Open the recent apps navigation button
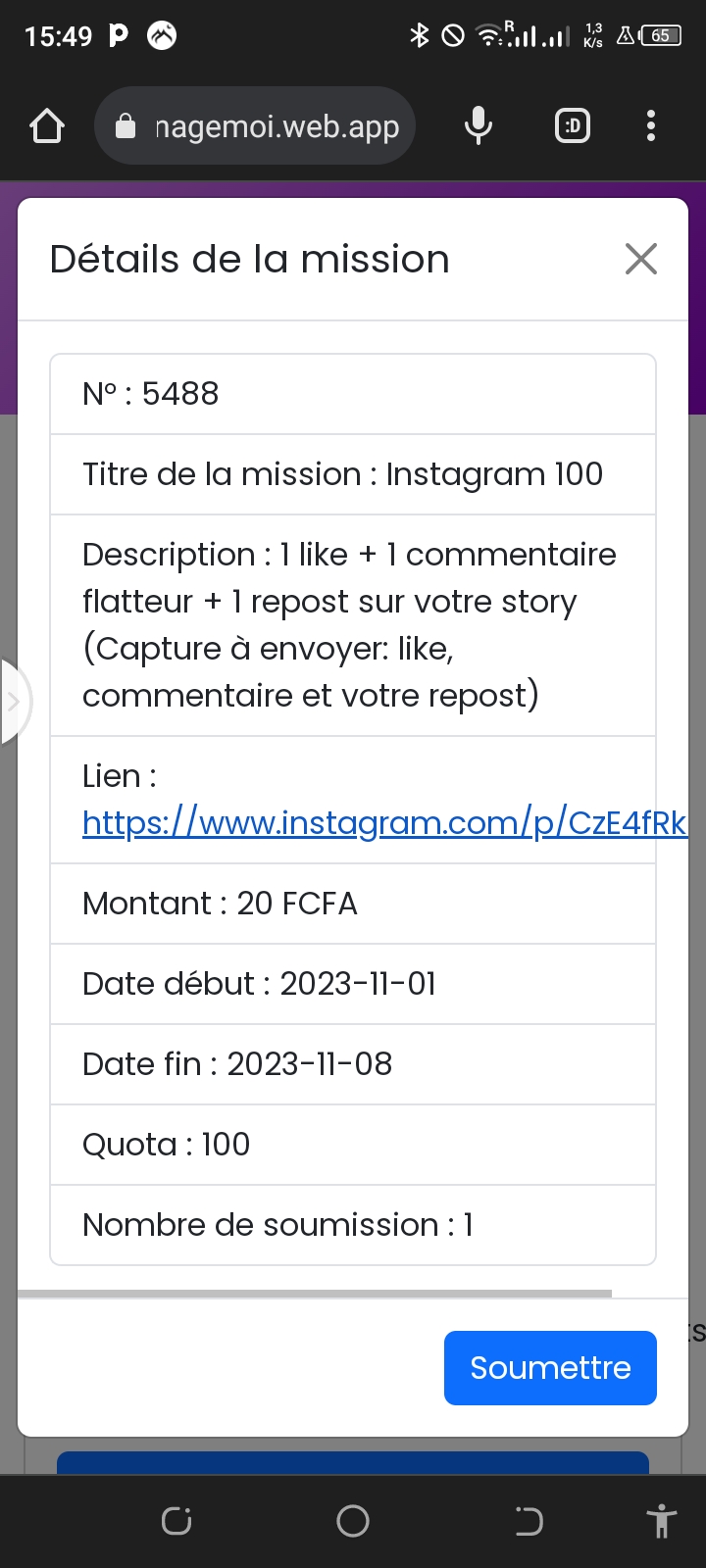706x1568 pixels. 176,1521
